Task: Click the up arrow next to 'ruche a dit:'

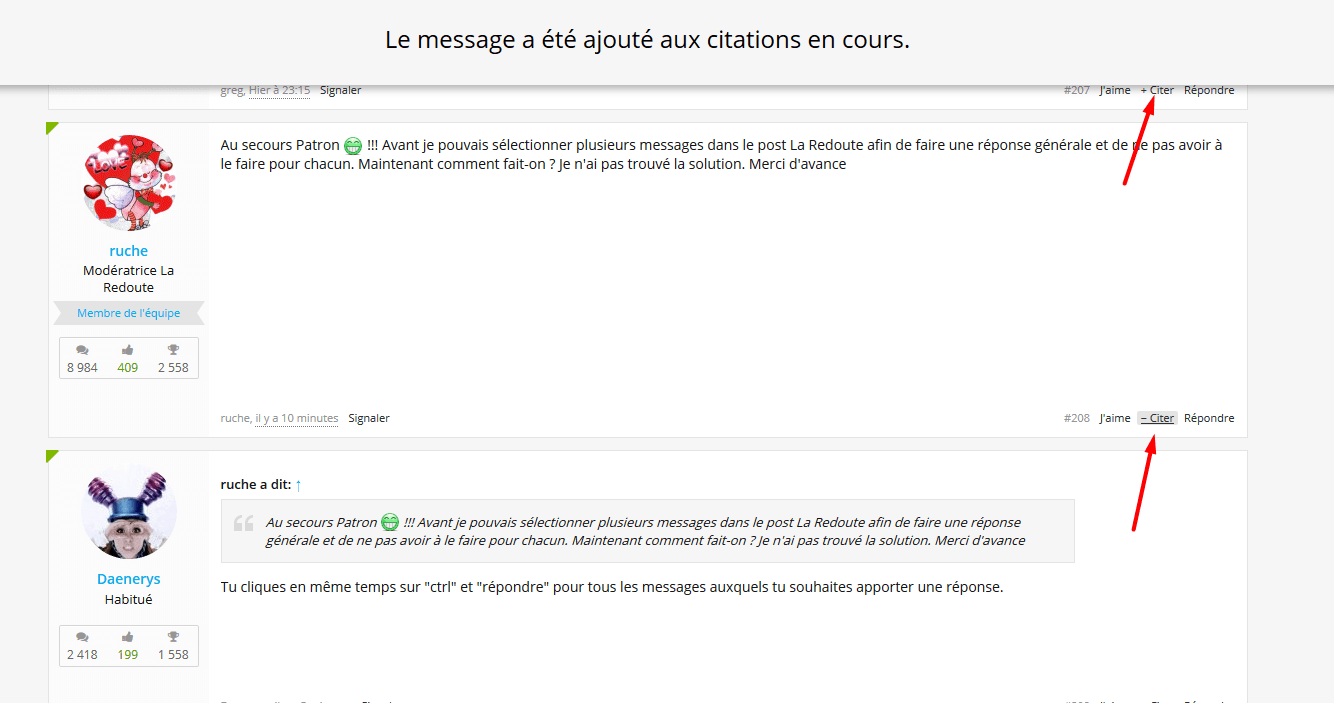Action: pyautogui.click(x=298, y=485)
